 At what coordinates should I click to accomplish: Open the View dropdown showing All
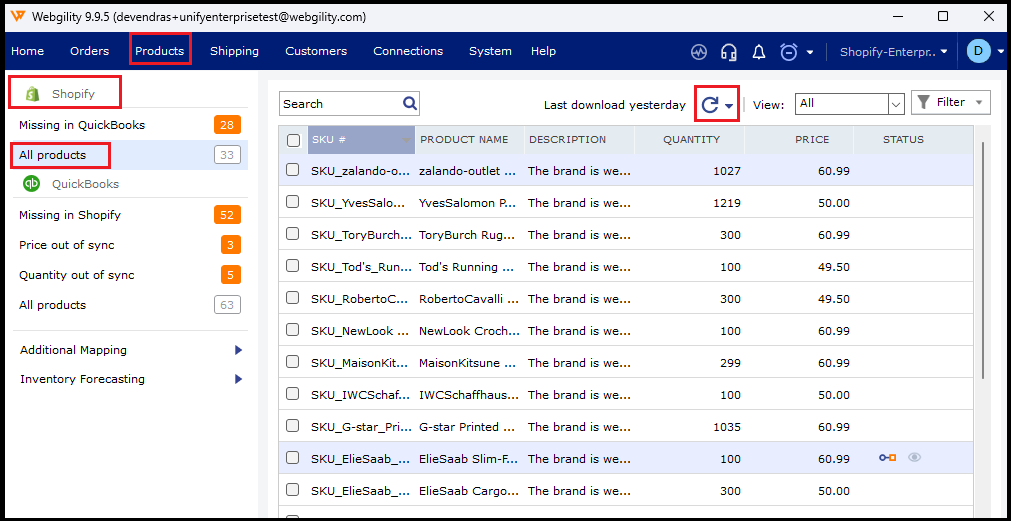[x=895, y=103]
